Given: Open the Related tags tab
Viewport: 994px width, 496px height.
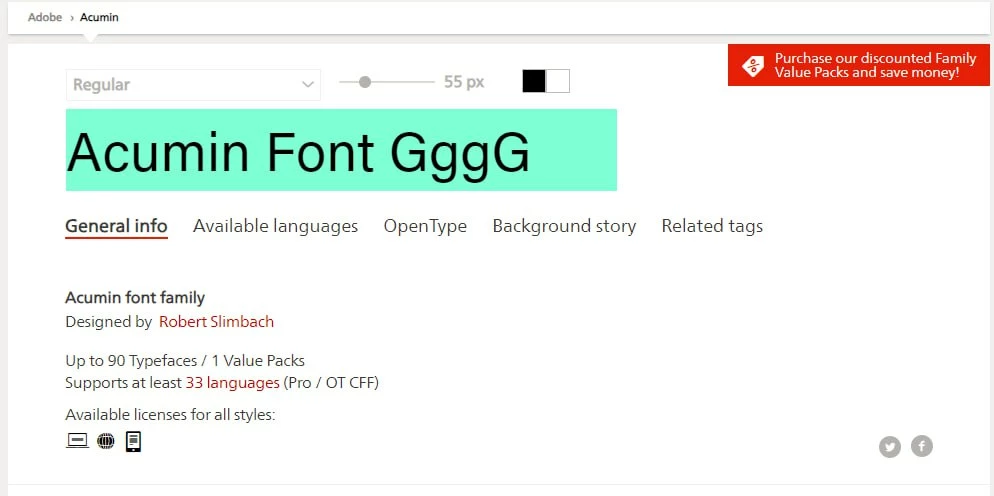Looking at the screenshot, I should (x=713, y=226).
